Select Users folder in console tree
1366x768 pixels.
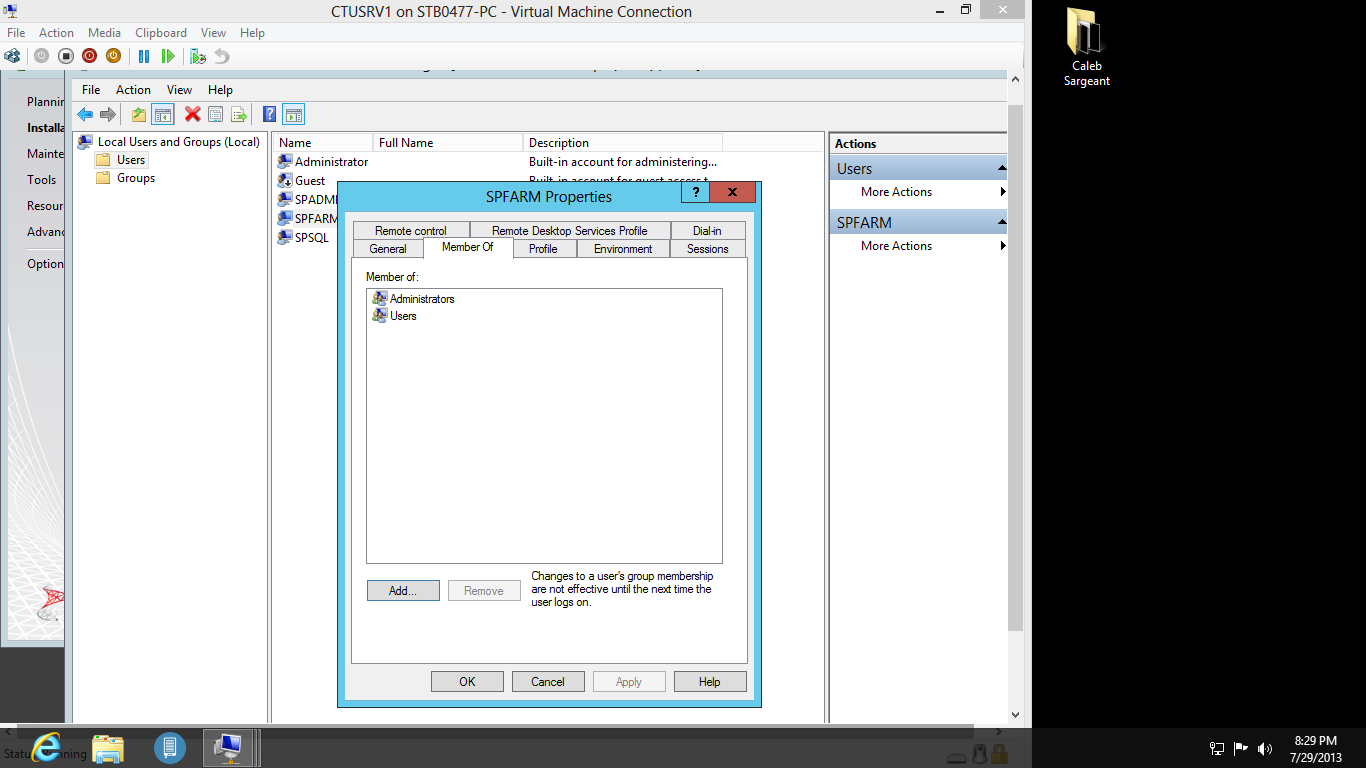click(x=121, y=160)
